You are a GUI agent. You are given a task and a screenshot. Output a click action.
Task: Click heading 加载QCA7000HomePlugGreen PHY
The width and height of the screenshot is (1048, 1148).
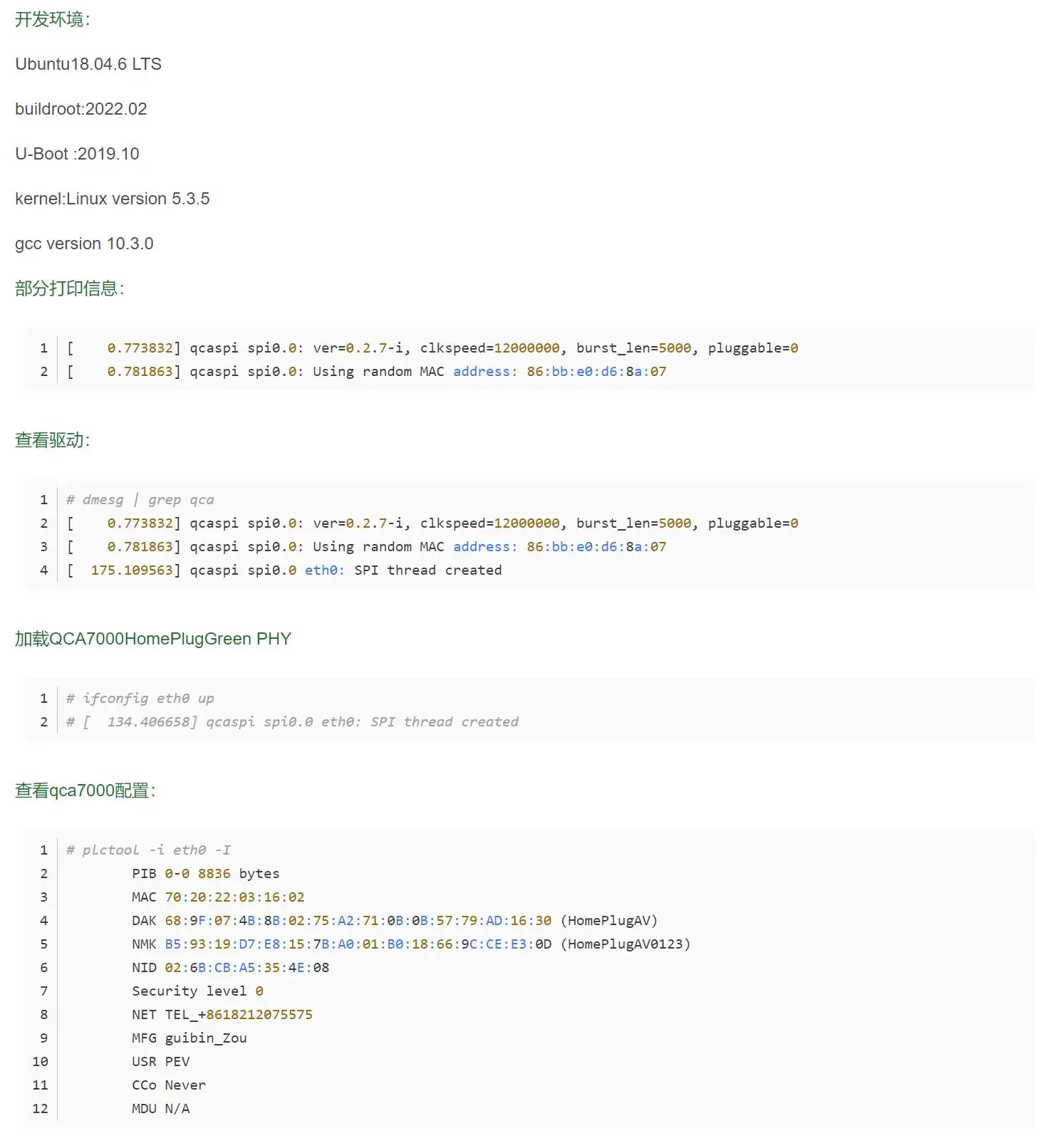[x=153, y=639]
